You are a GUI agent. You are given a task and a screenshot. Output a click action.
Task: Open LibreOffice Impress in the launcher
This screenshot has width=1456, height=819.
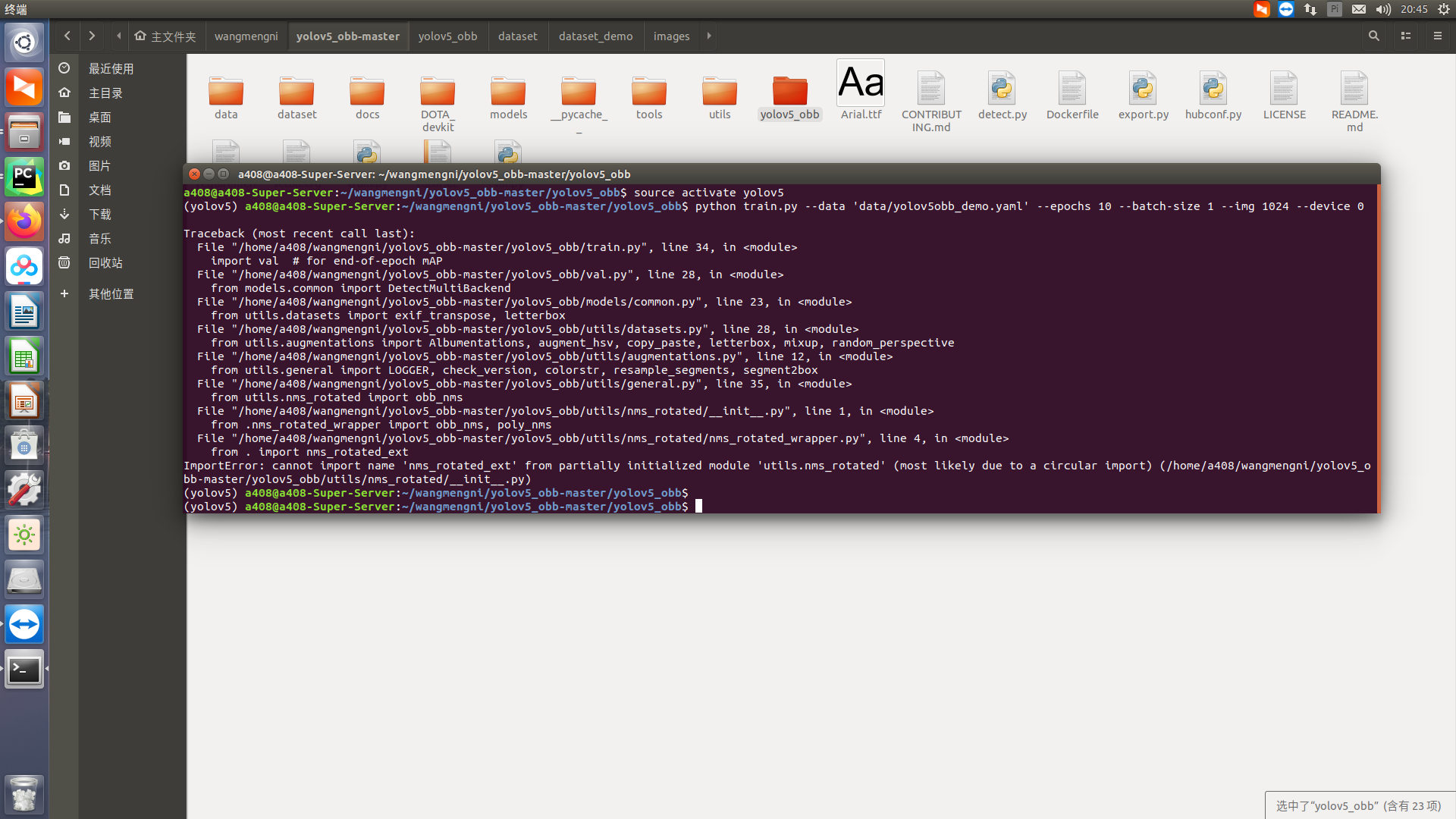pyautogui.click(x=24, y=401)
